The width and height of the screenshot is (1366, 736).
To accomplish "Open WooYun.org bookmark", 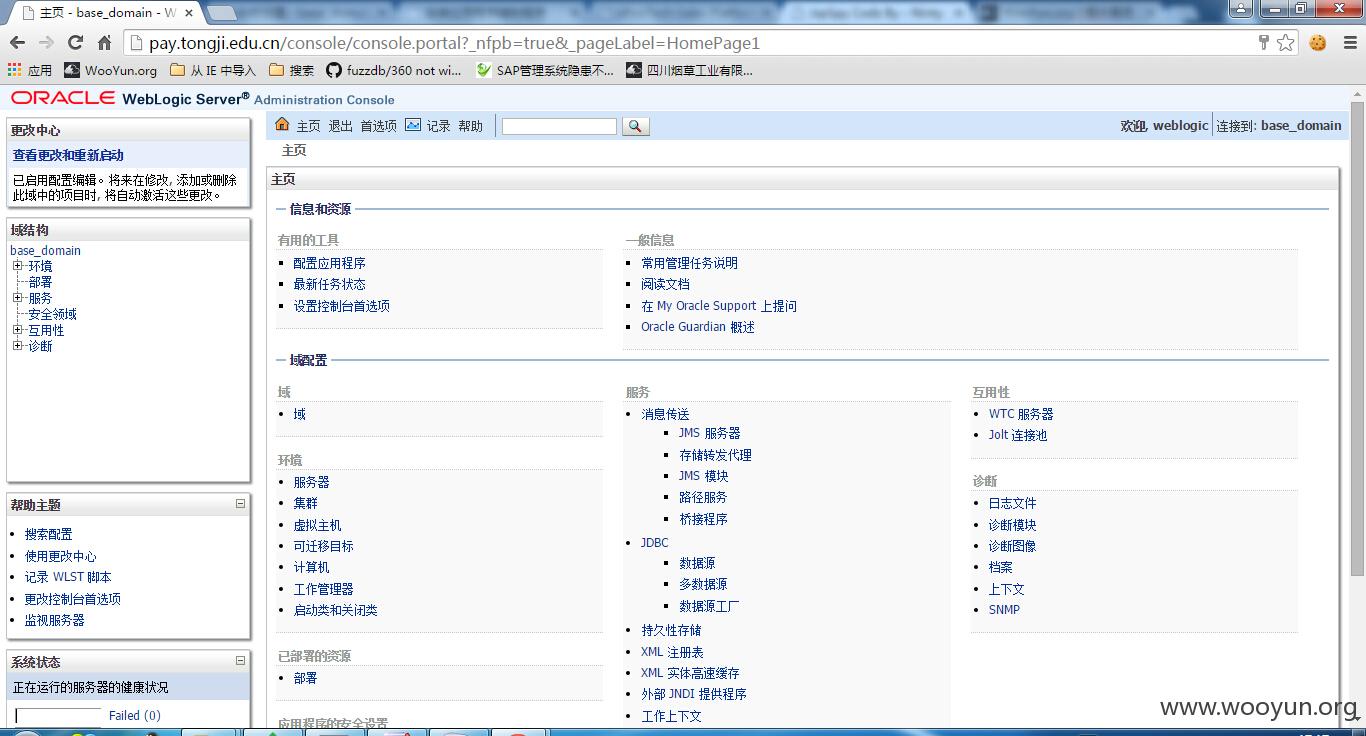I will [x=110, y=70].
